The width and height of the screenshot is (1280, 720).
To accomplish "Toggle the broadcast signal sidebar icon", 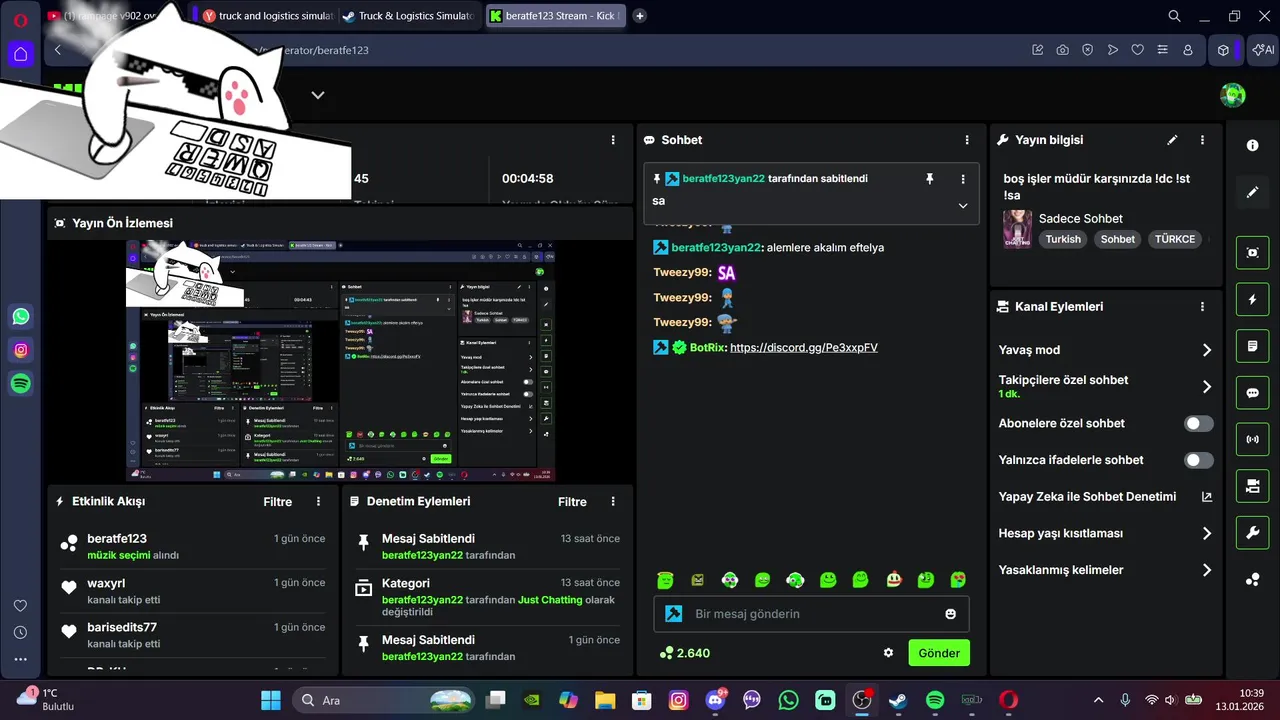I will pyautogui.click(x=1252, y=439).
